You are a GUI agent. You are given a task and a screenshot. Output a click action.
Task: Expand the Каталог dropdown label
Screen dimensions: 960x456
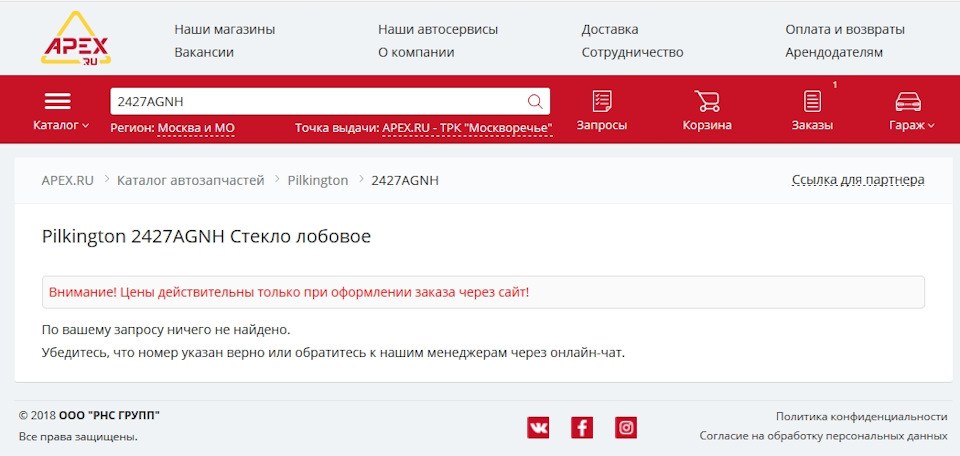[x=61, y=125]
